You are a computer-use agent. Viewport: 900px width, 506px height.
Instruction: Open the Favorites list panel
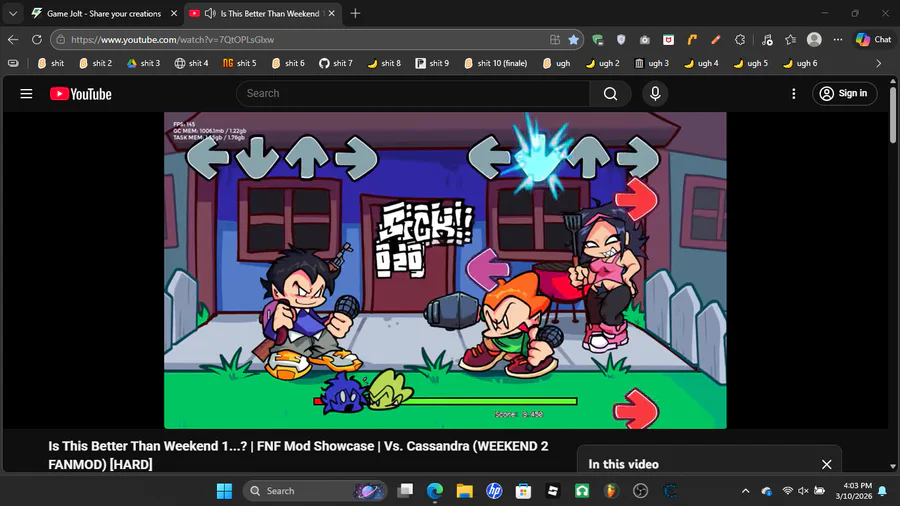click(790, 40)
